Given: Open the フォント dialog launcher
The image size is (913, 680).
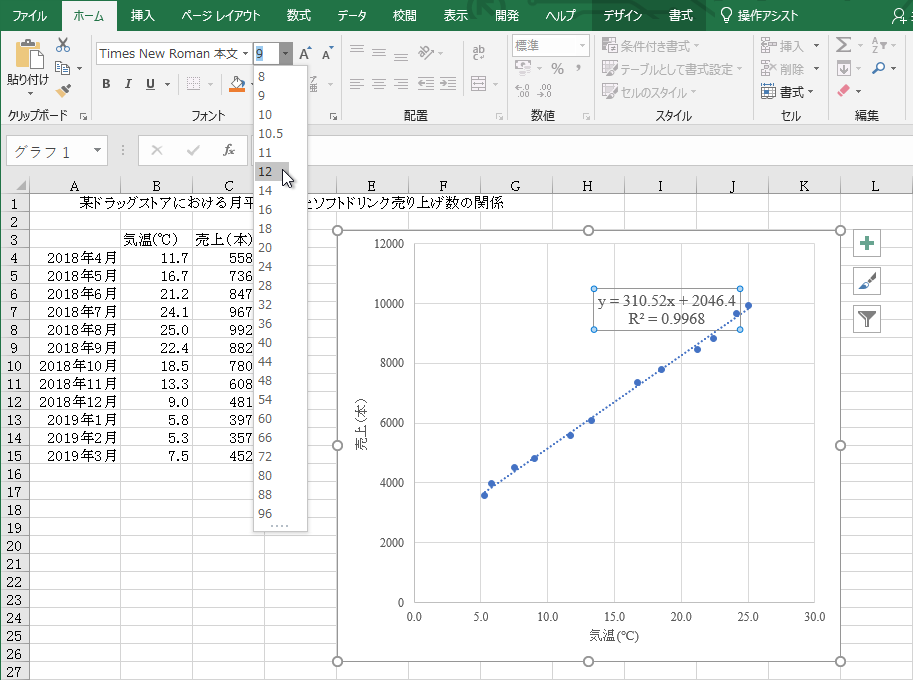Looking at the screenshot, I should click(333, 116).
